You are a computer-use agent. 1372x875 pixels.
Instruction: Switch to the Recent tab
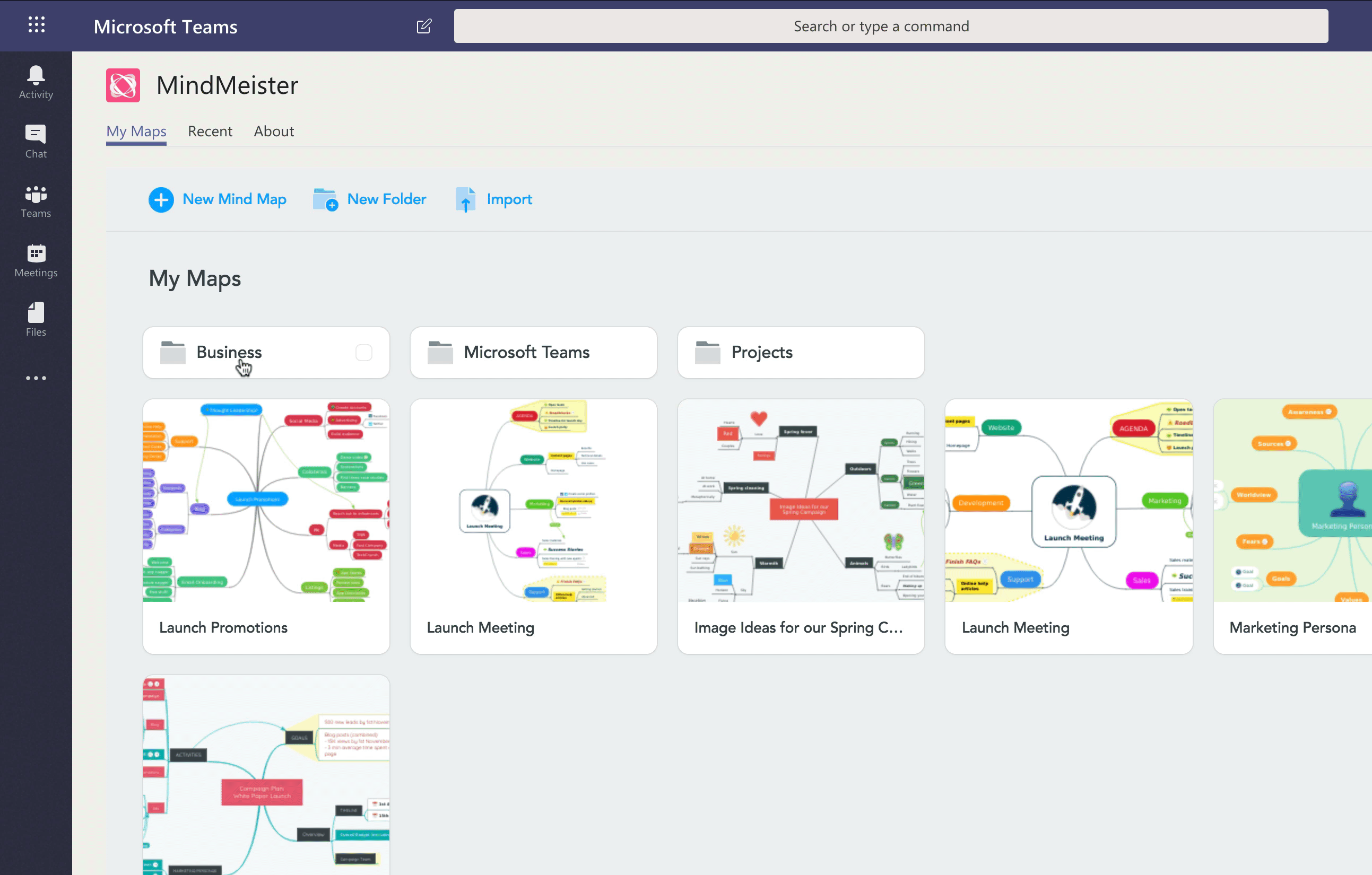click(x=210, y=132)
